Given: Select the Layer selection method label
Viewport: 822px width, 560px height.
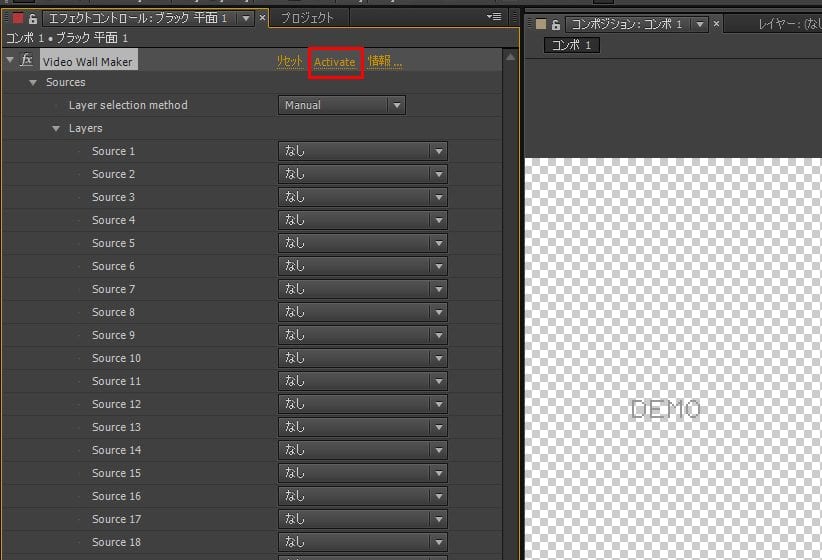Looking at the screenshot, I should click(x=128, y=105).
